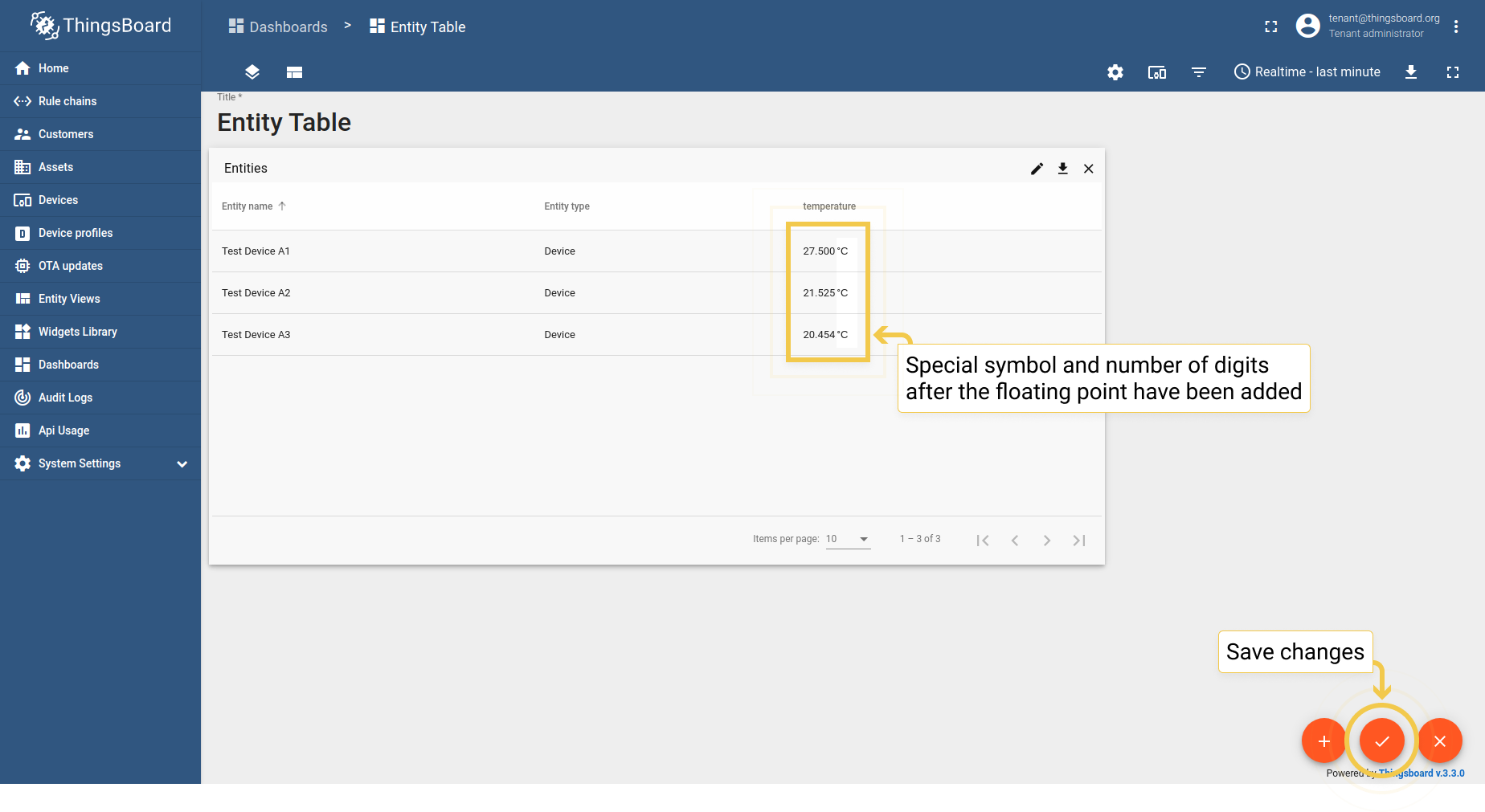The height and width of the screenshot is (812, 1485).
Task: Open the user account three-dot menu
Action: [x=1455, y=27]
